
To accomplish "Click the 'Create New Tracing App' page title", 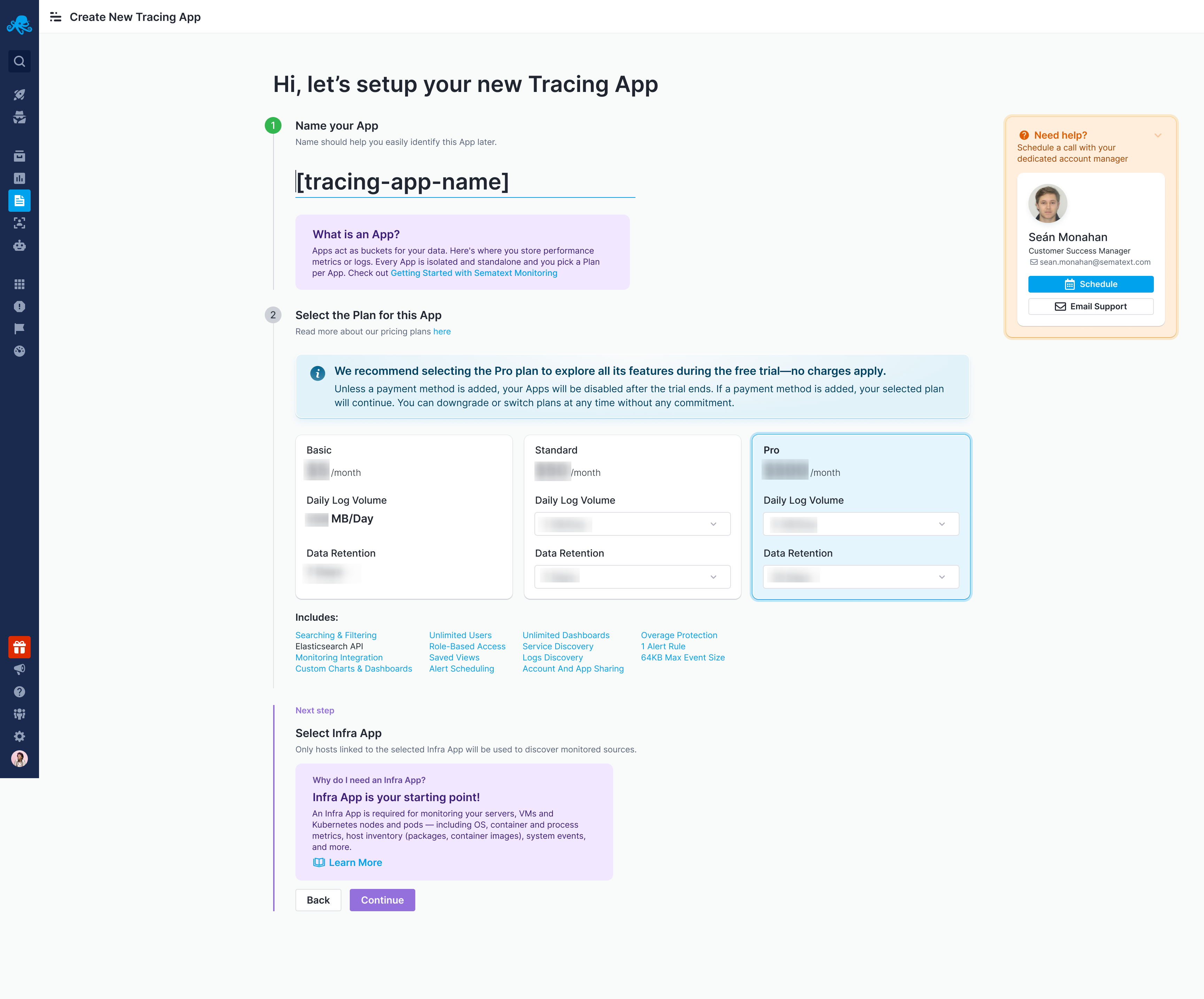I will pyautogui.click(x=135, y=17).
